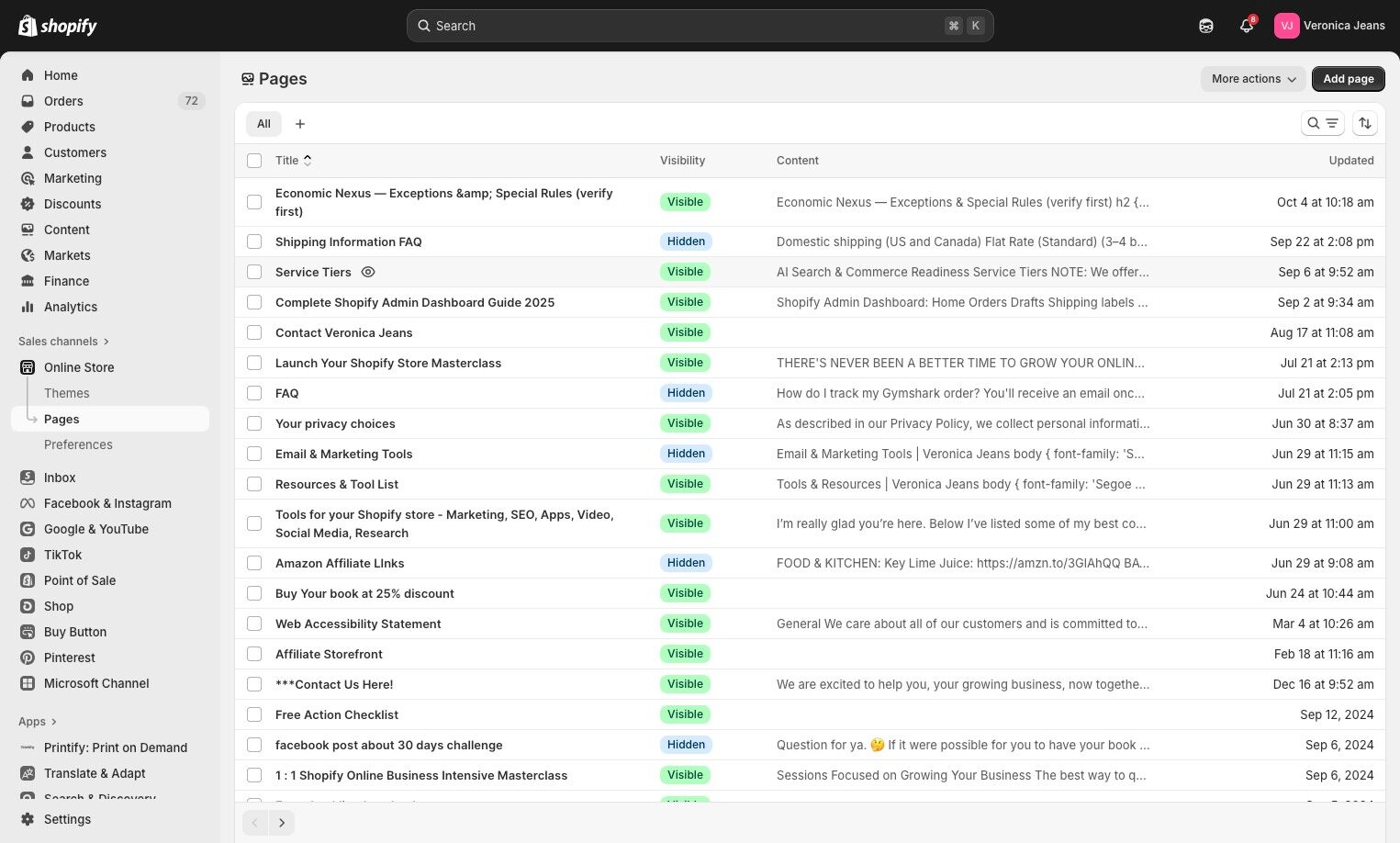This screenshot has height=843, width=1400.
Task: Preview Service Tiers page with eye icon
Action: tap(368, 272)
